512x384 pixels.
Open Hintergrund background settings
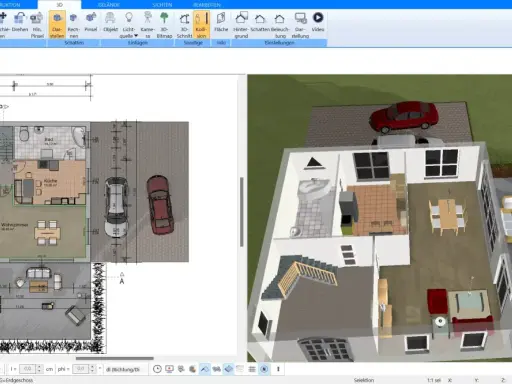[241, 25]
